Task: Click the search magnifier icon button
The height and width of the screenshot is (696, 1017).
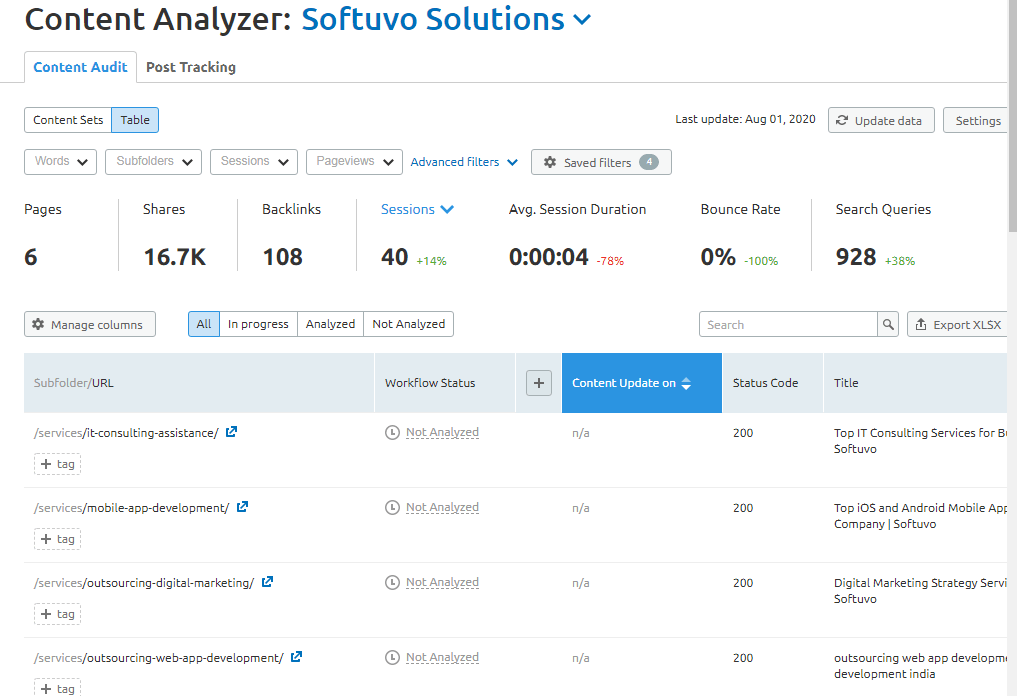Action: [x=888, y=324]
